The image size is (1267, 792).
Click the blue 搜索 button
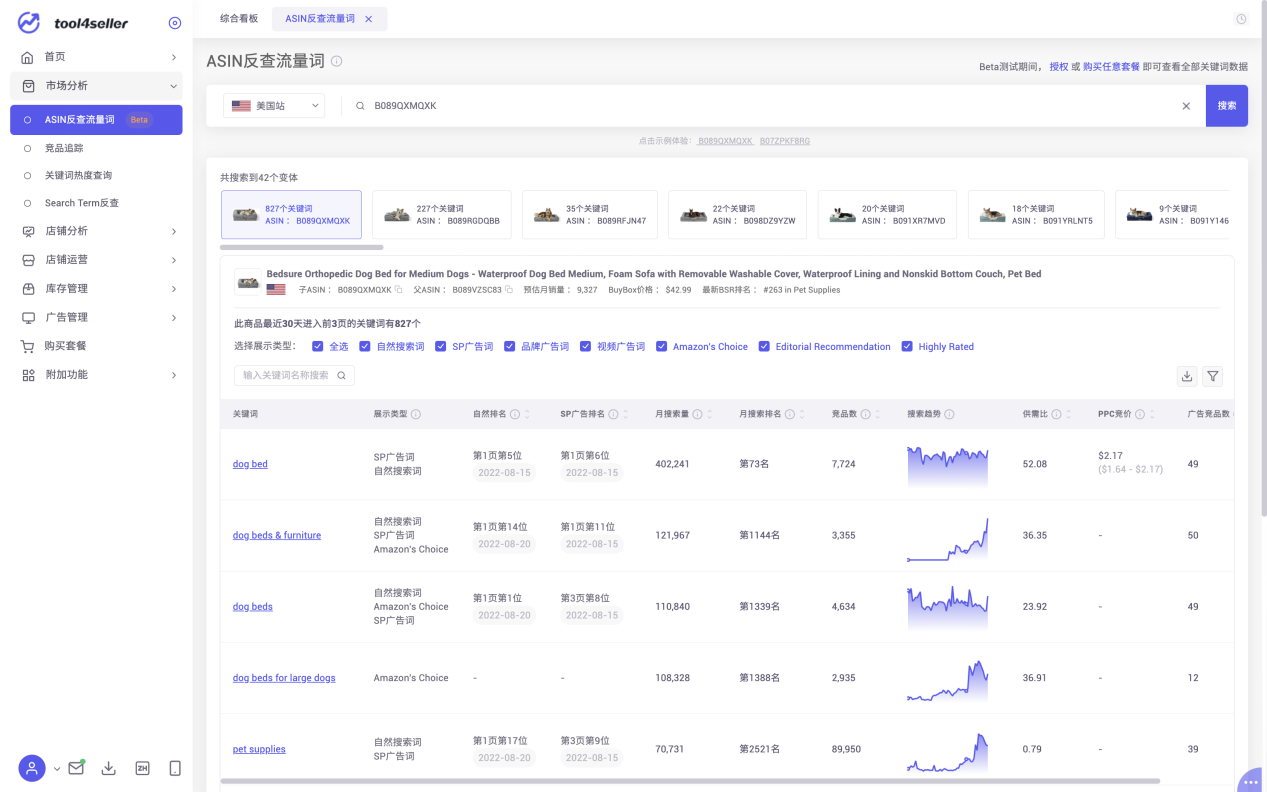1226,106
